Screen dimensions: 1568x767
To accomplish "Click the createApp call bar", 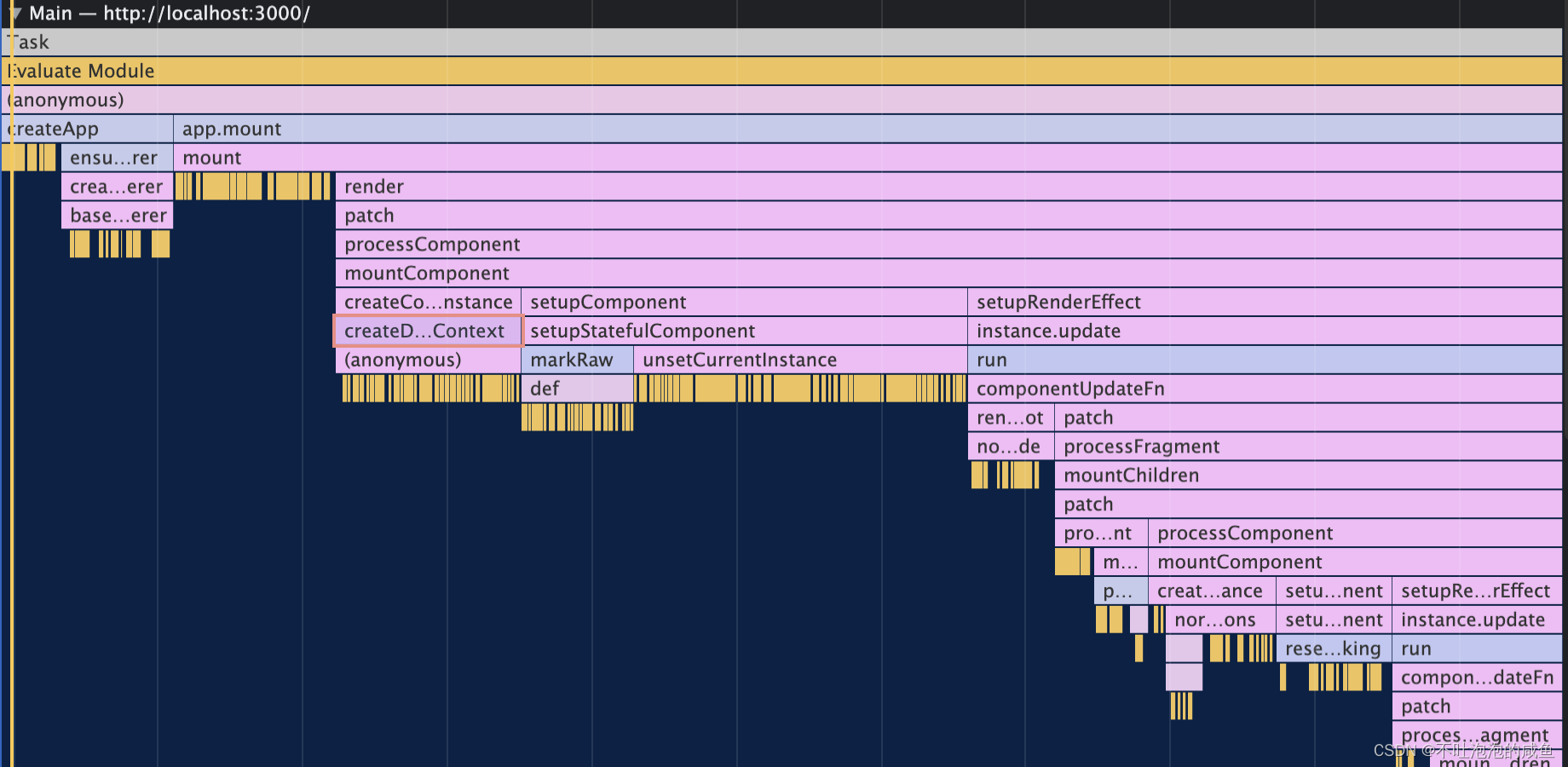I will pos(88,130).
